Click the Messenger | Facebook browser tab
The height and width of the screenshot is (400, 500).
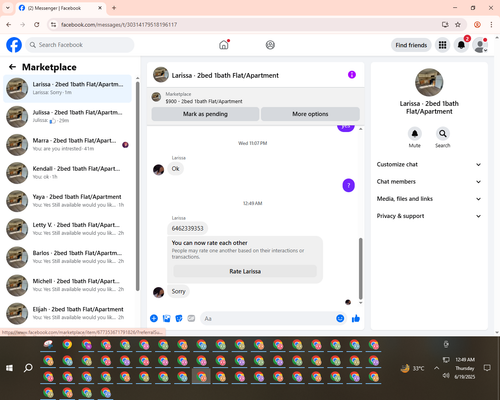[x=61, y=8]
